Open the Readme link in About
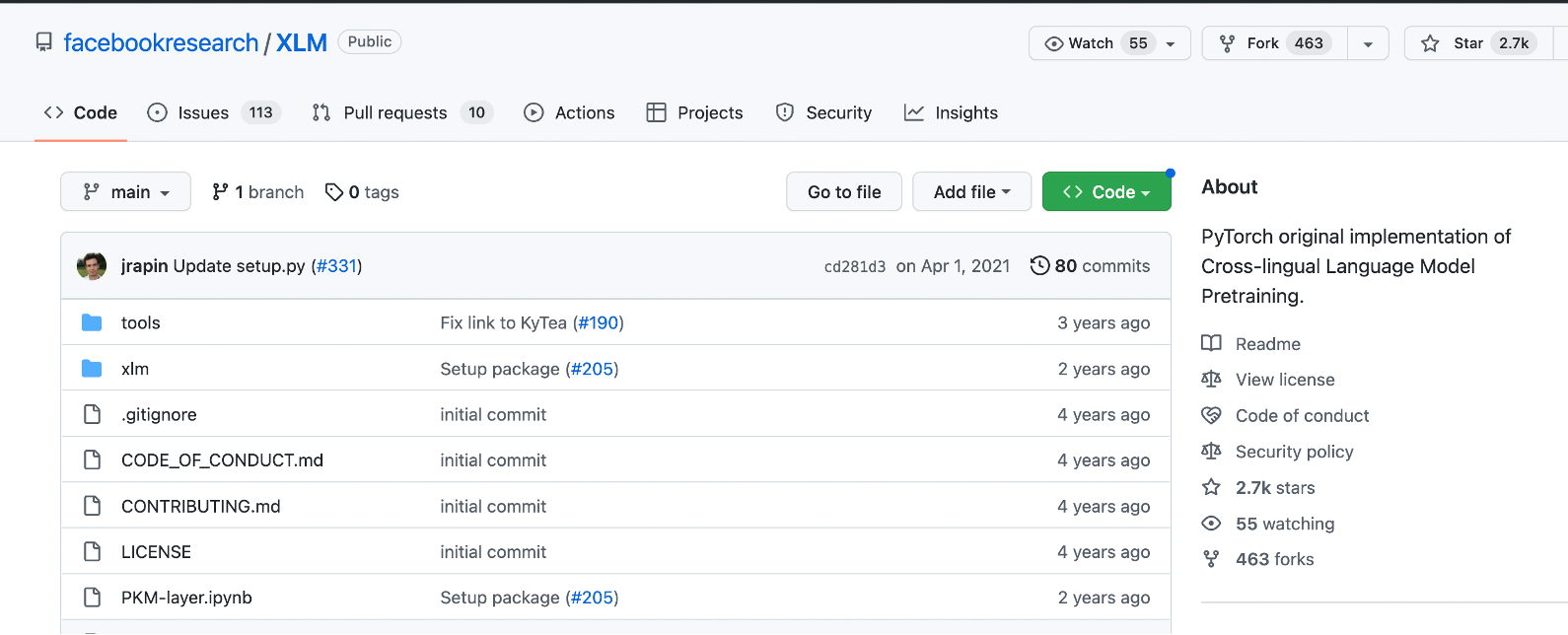Screen dimensions: 1568x635 pyautogui.click(x=1268, y=344)
